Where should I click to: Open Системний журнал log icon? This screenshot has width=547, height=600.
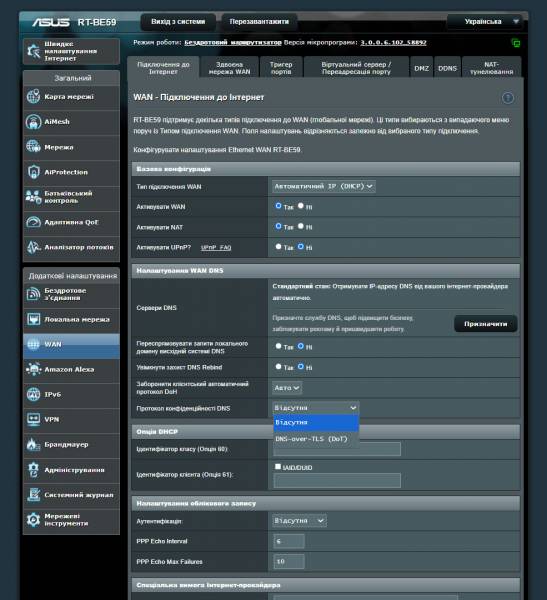pyautogui.click(x=33, y=494)
